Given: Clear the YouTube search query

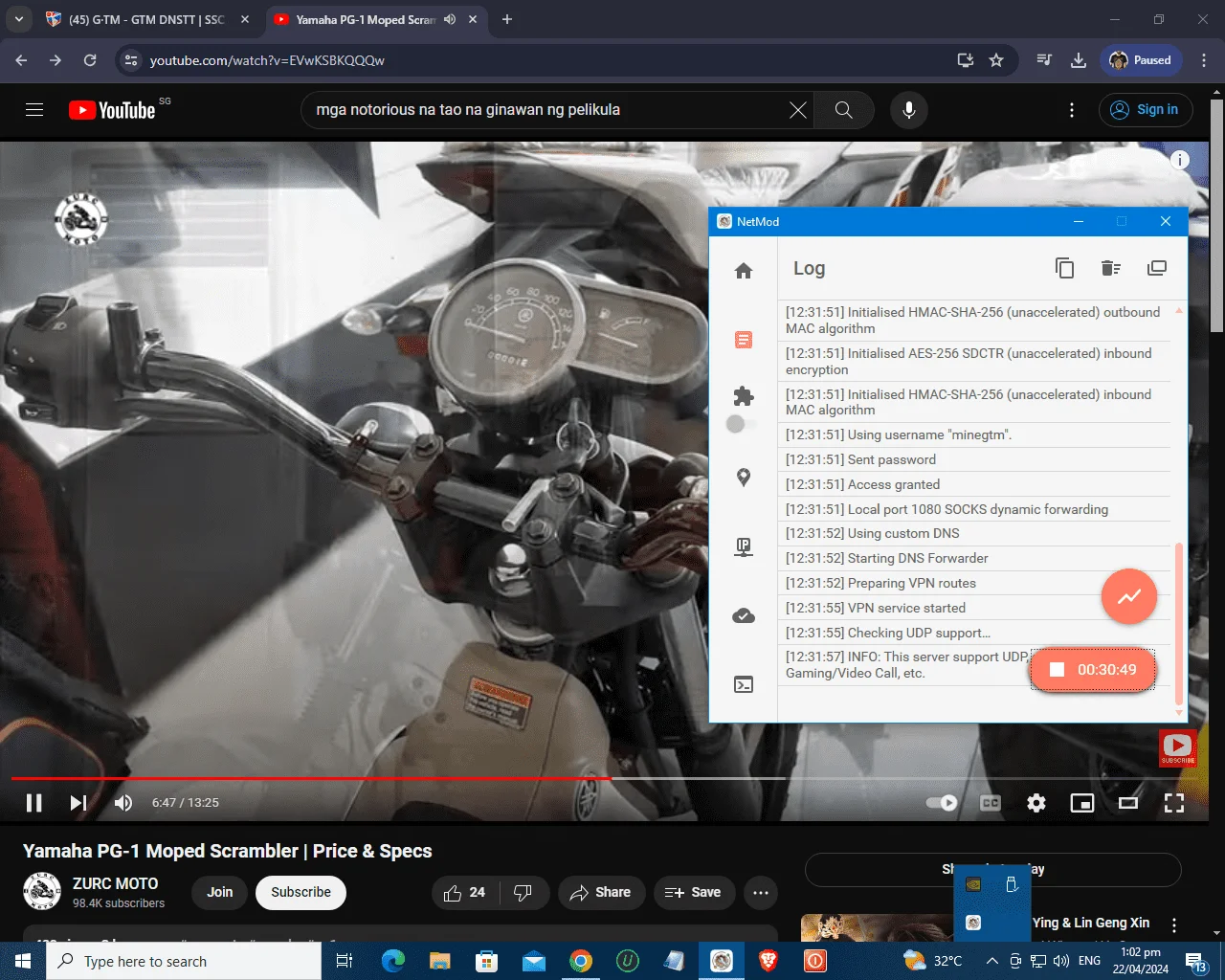Looking at the screenshot, I should pyautogui.click(x=797, y=110).
